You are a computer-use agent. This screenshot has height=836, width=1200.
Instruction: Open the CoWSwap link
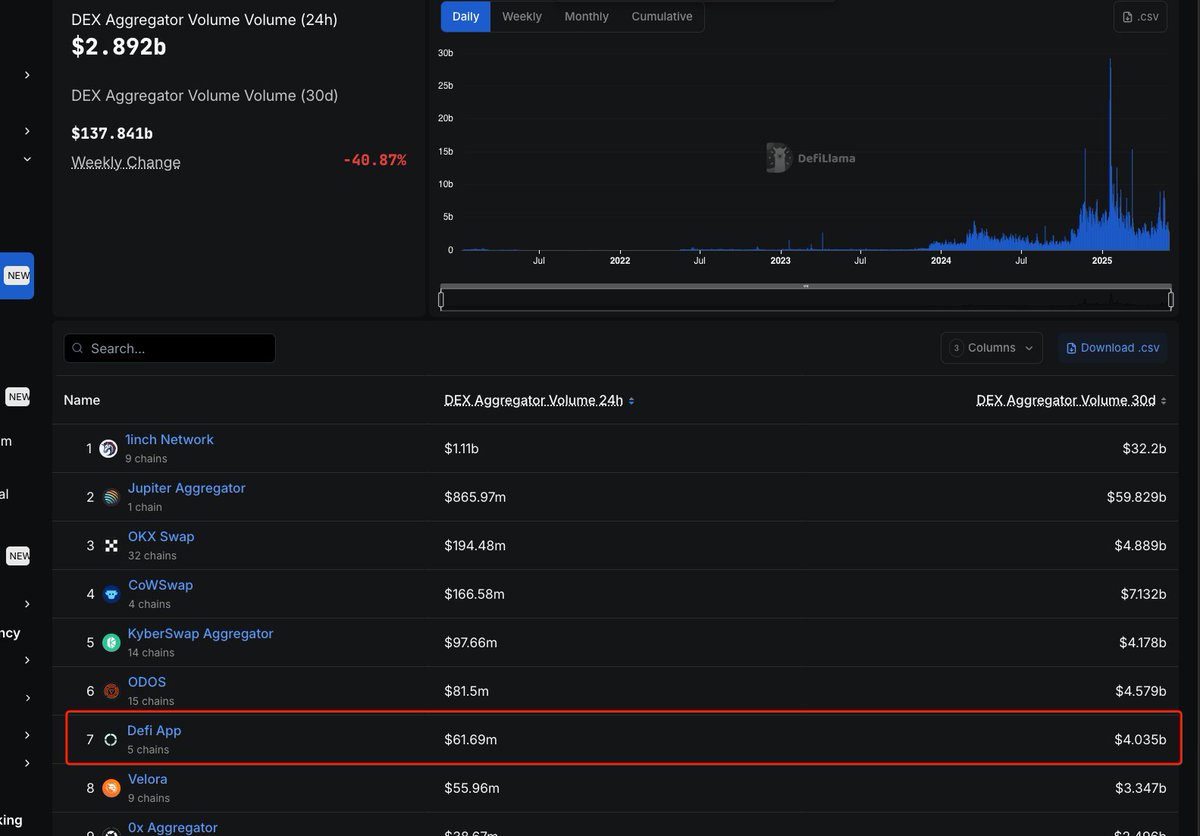click(x=160, y=585)
